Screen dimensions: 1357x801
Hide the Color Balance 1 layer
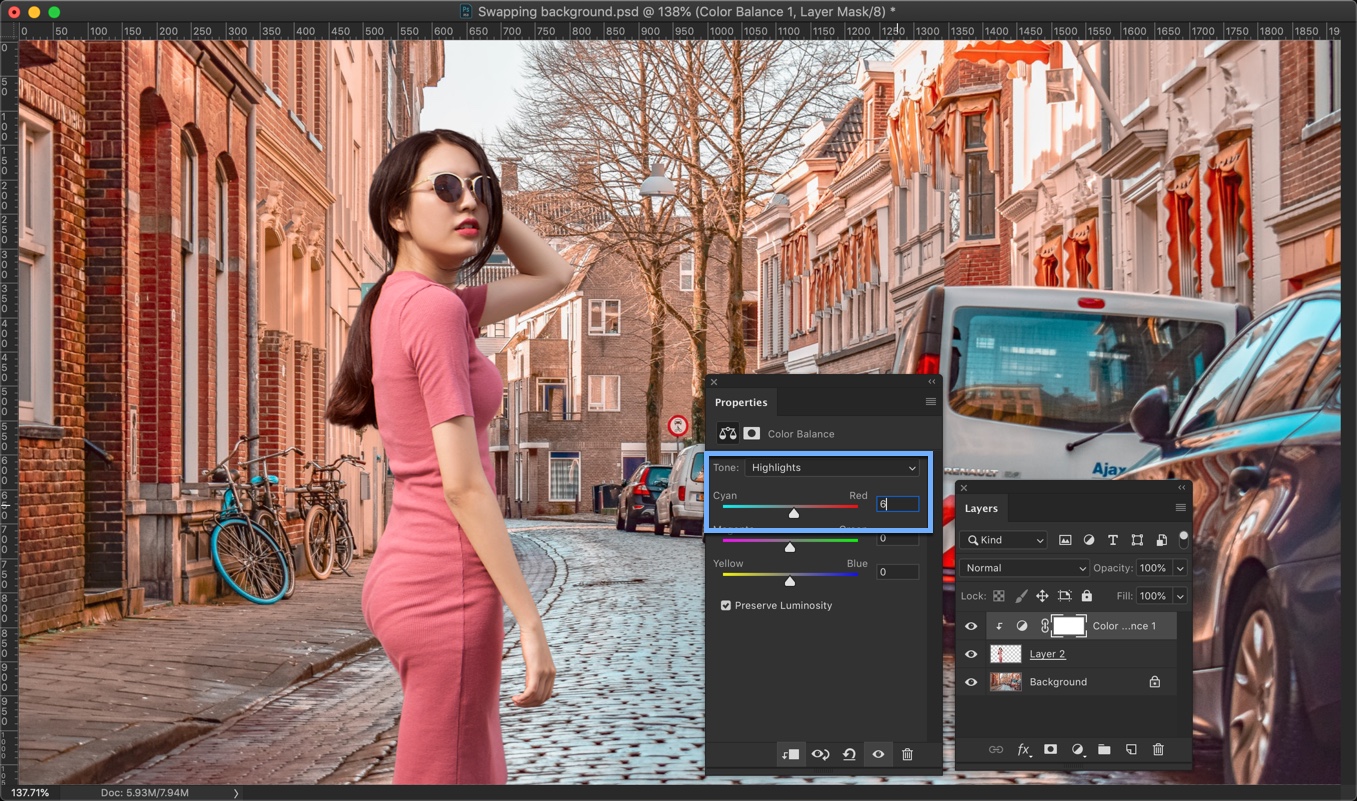coord(970,626)
